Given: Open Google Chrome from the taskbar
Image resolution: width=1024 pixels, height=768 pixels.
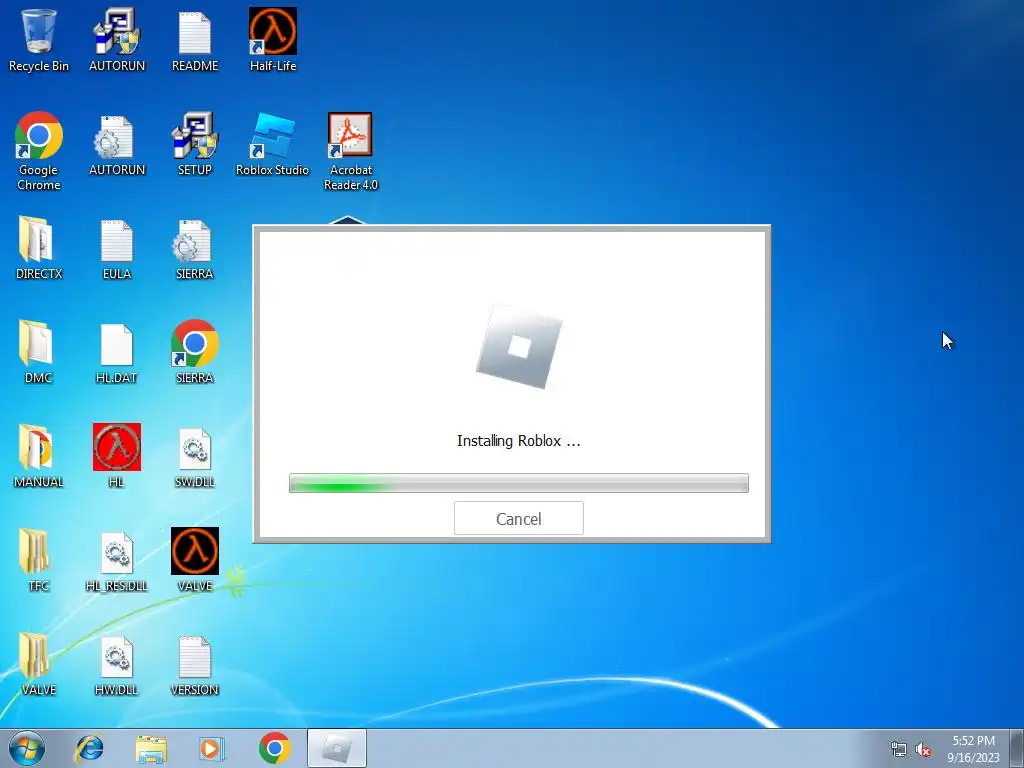Looking at the screenshot, I should 274,748.
